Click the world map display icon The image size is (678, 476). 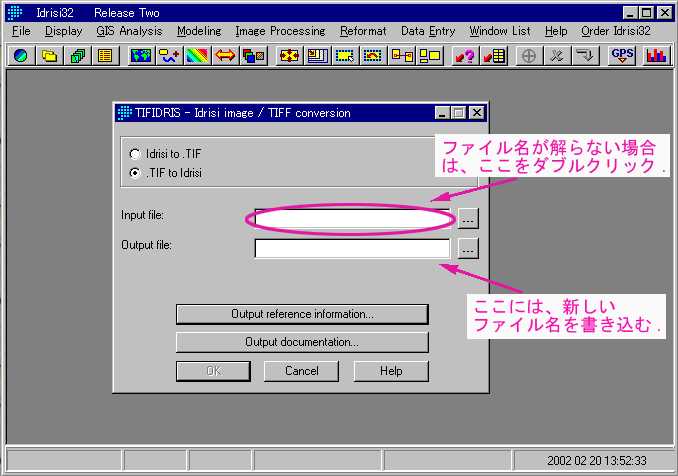tap(141, 56)
